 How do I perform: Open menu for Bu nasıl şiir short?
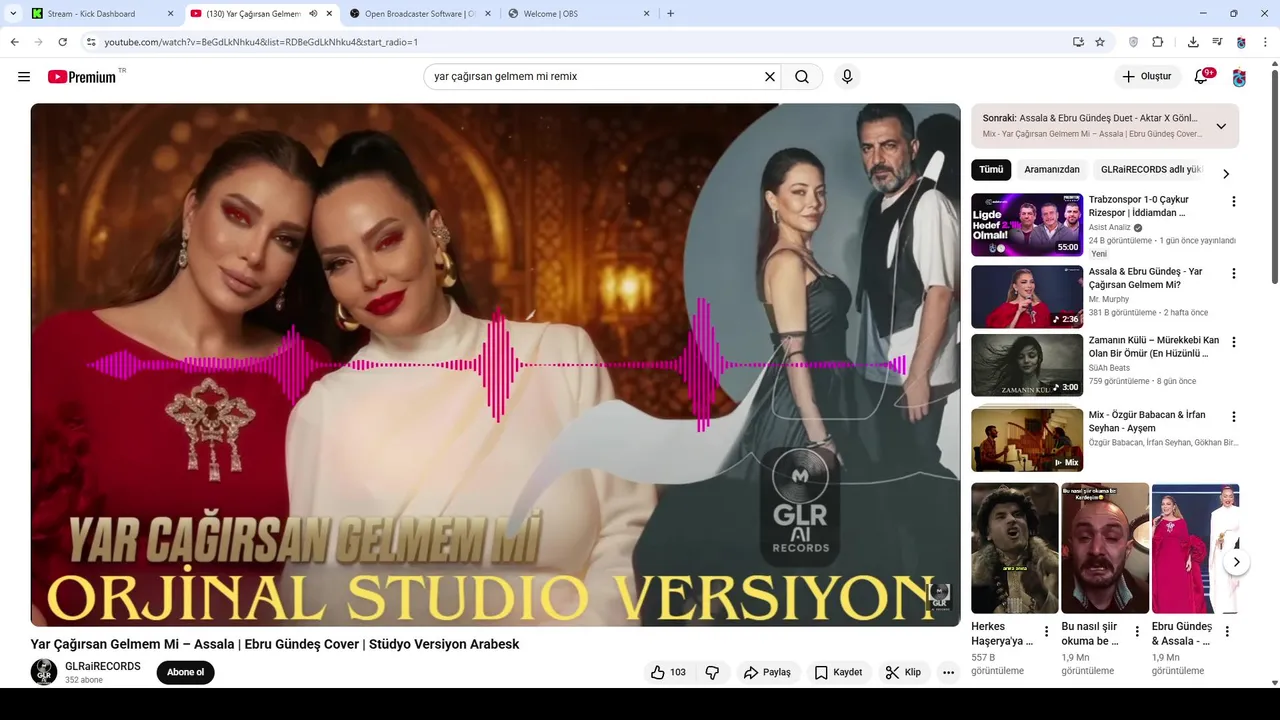[x=1137, y=631]
